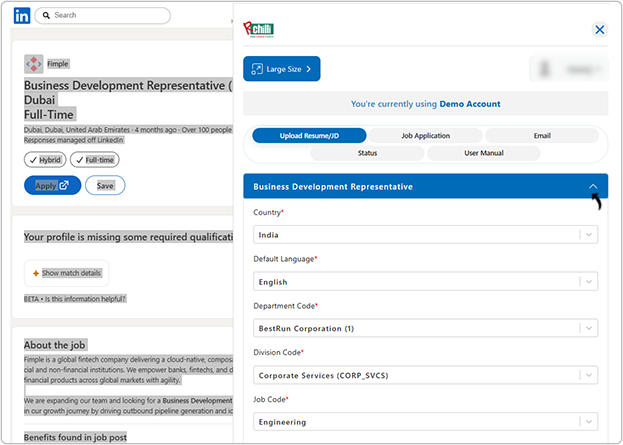Open the Status tab

pos(367,153)
